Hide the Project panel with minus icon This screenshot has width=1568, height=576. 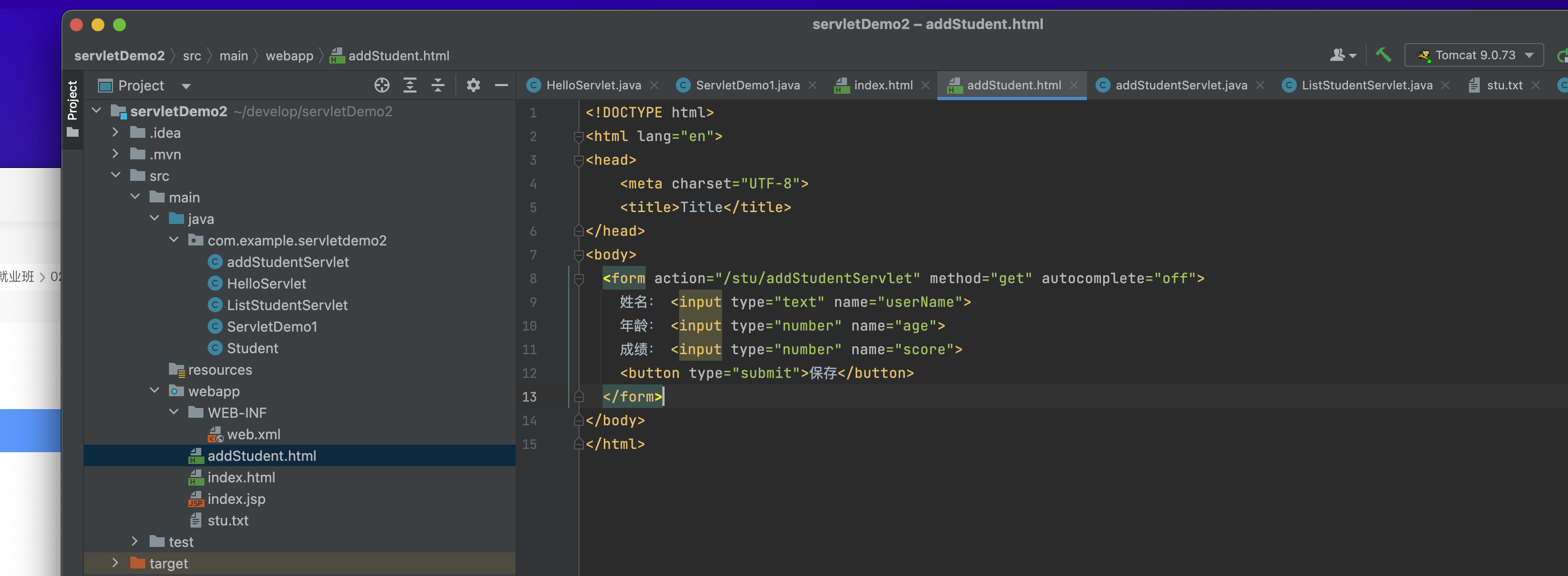coord(501,85)
